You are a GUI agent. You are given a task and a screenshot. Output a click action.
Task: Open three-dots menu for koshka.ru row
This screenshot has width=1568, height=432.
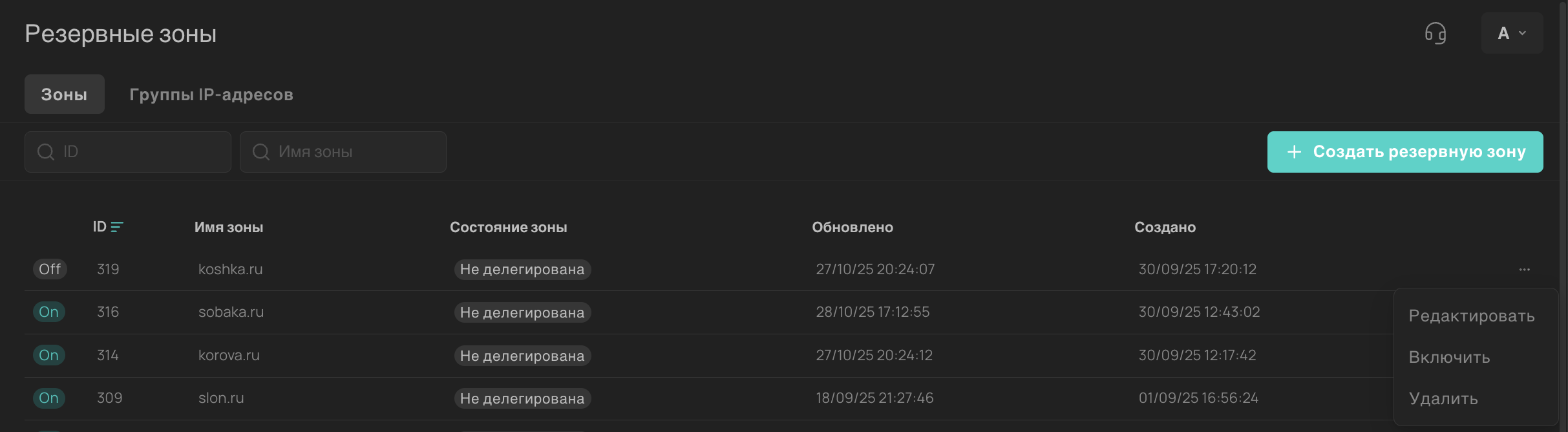pyautogui.click(x=1524, y=269)
